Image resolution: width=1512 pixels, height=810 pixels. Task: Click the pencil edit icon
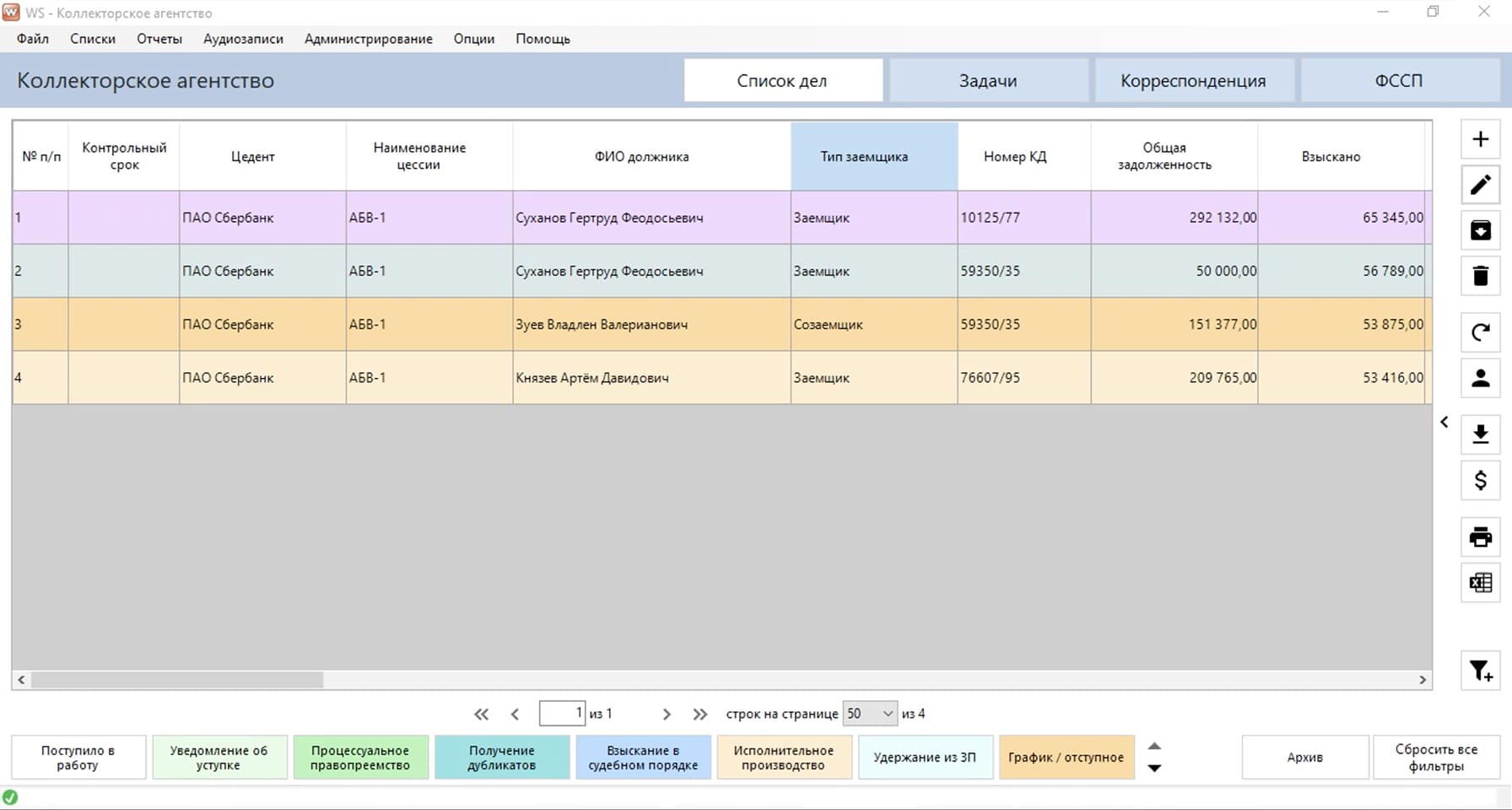pos(1480,185)
